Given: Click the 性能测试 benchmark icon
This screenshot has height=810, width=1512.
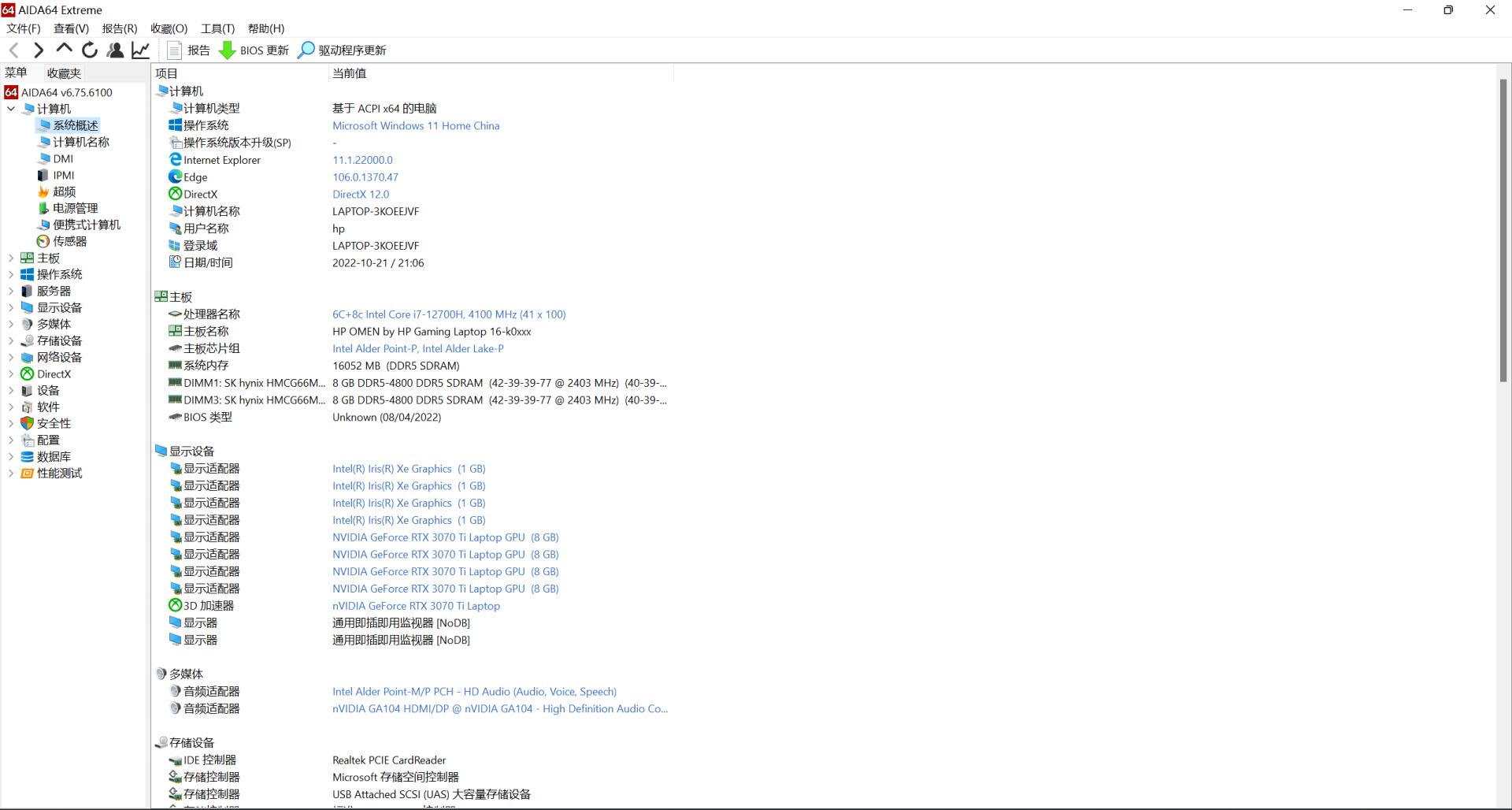Looking at the screenshot, I should pos(28,473).
